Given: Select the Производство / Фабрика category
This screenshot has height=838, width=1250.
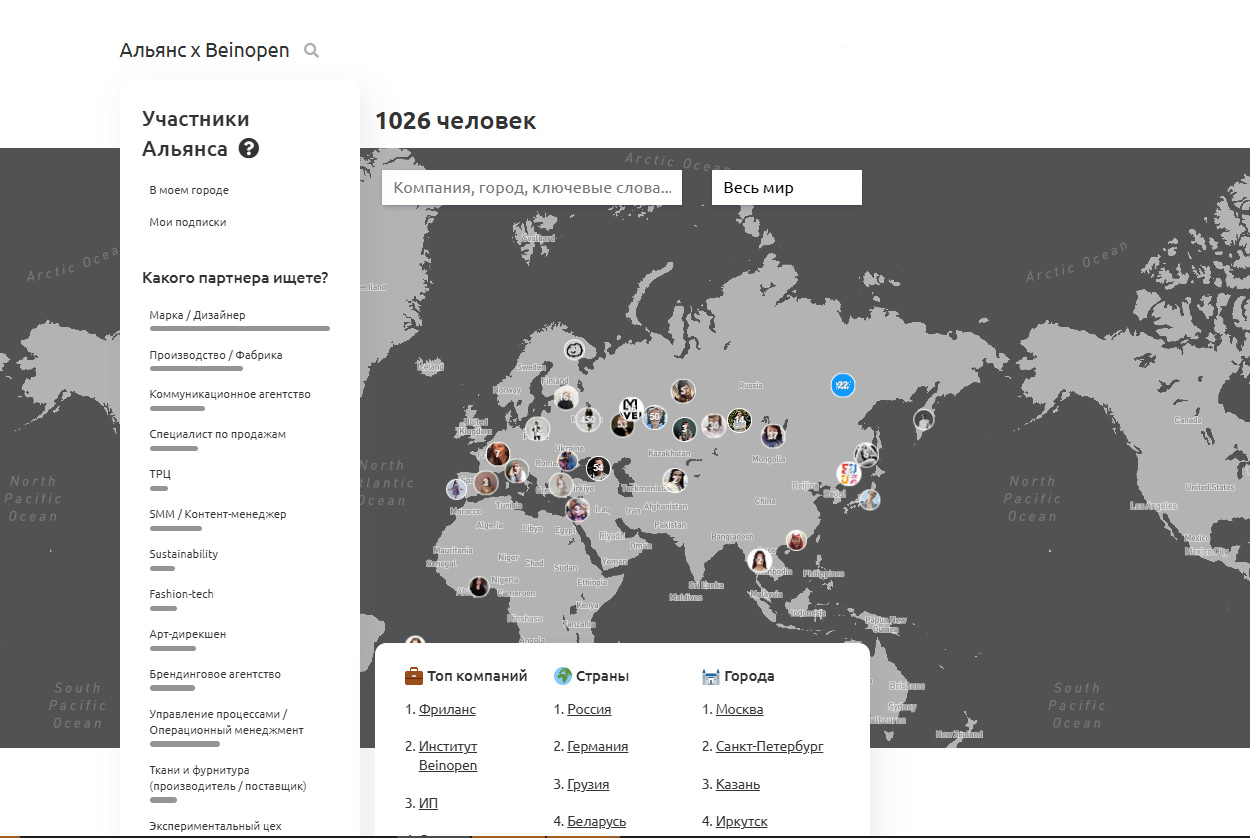Looking at the screenshot, I should click(x=216, y=355).
